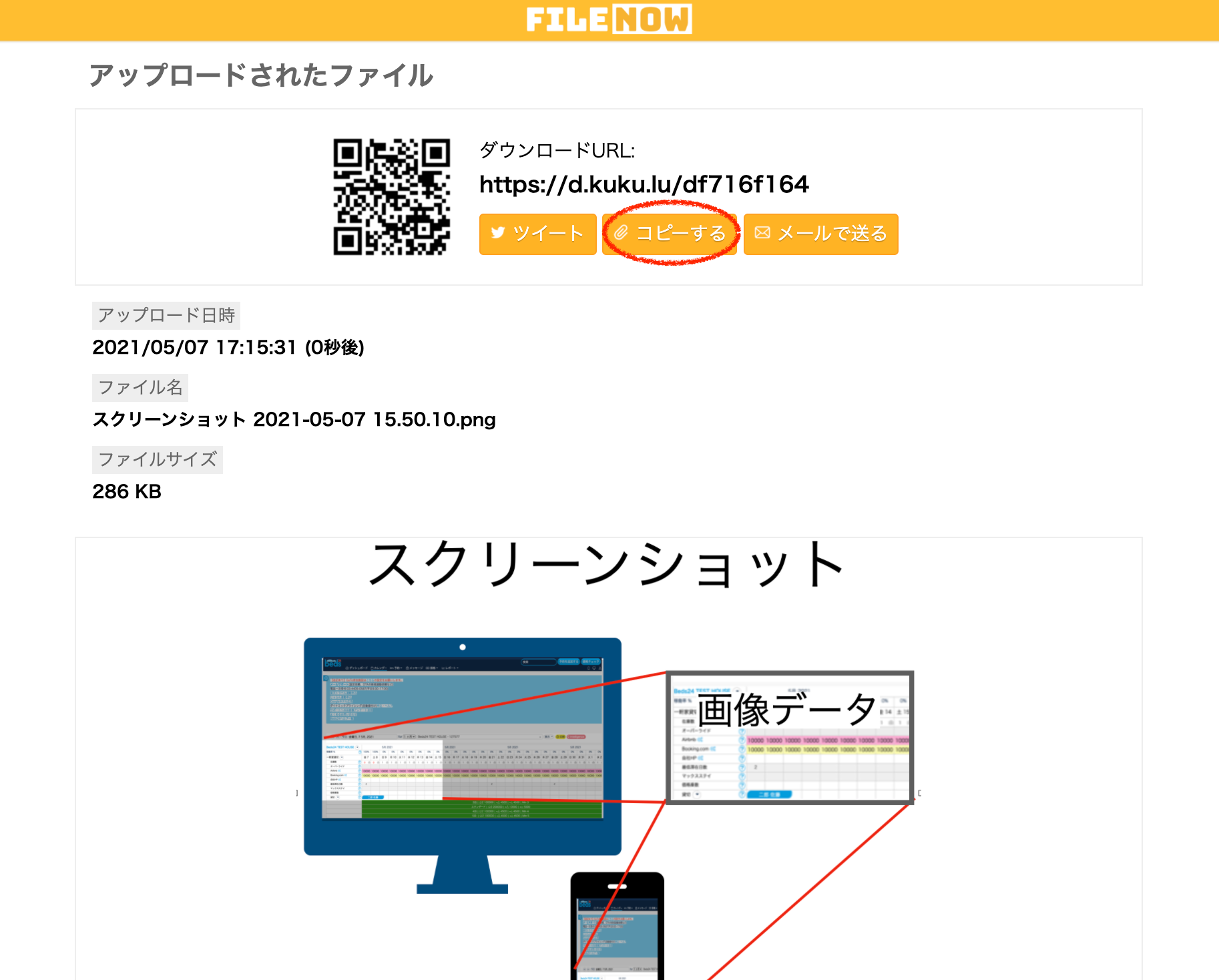This screenshot has height=980, width=1219.
Task: Click the スクリーンショット 2021-05-07 15.50.10.png filename
Action: point(294,419)
